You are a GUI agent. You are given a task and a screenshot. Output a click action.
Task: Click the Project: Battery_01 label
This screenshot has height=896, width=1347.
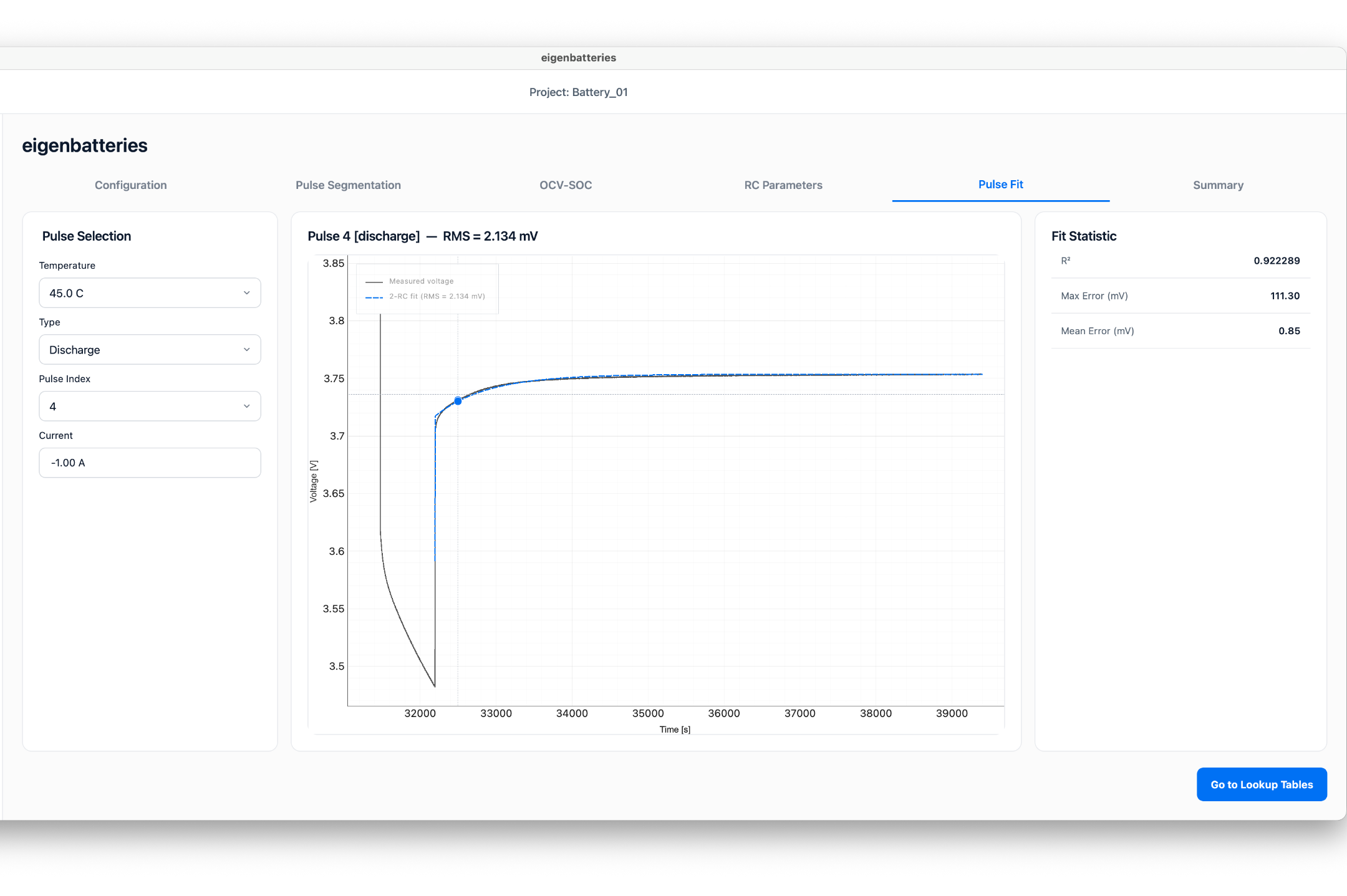[x=579, y=92]
